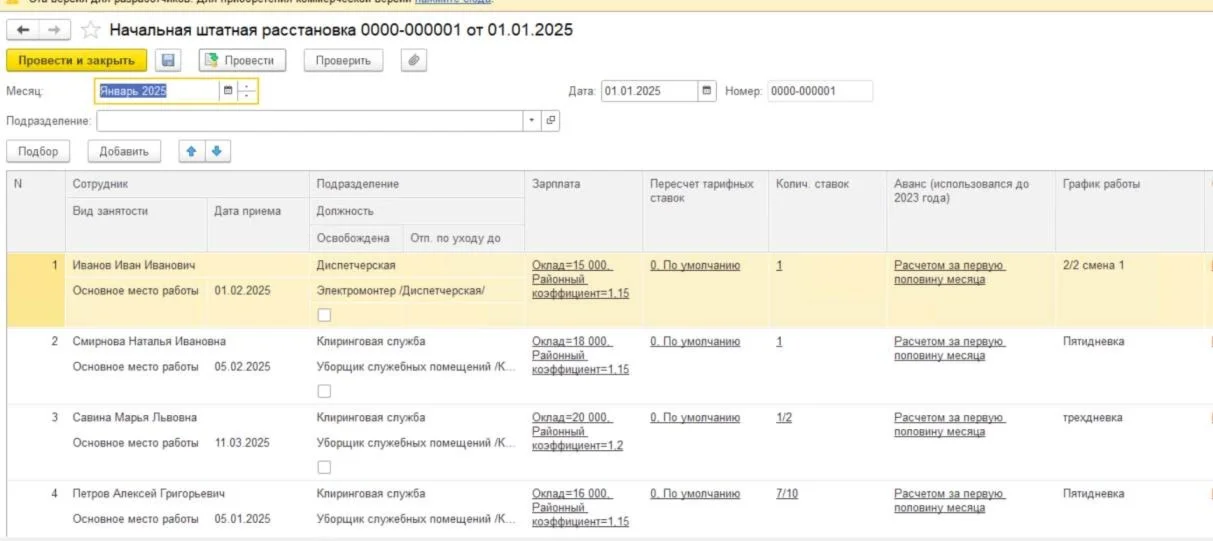Toggle the Освобождена checkbox for Савина Марья Львовна
The image size is (1213, 541).
point(324,467)
